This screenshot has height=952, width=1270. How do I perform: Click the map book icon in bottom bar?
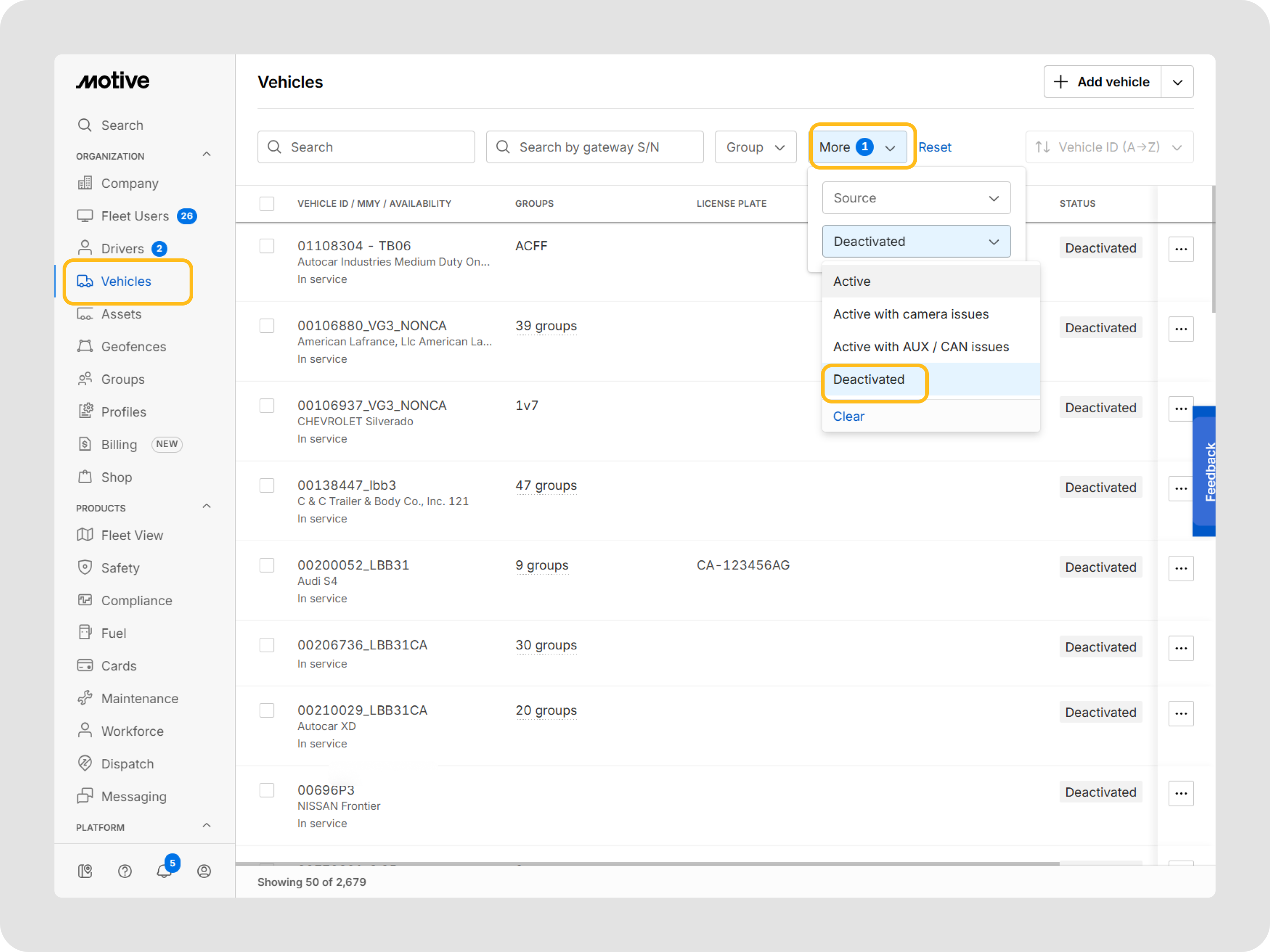pyautogui.click(x=85, y=871)
